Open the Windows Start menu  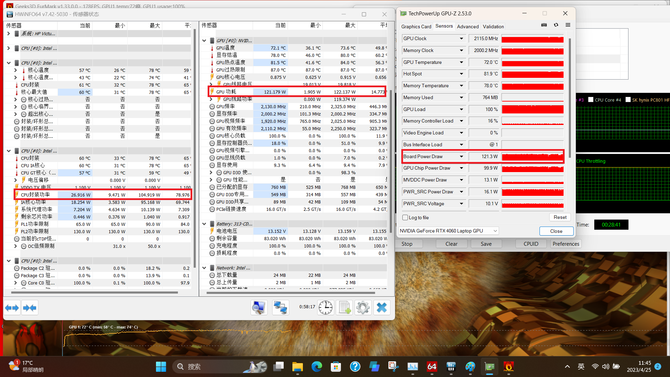pos(161,367)
